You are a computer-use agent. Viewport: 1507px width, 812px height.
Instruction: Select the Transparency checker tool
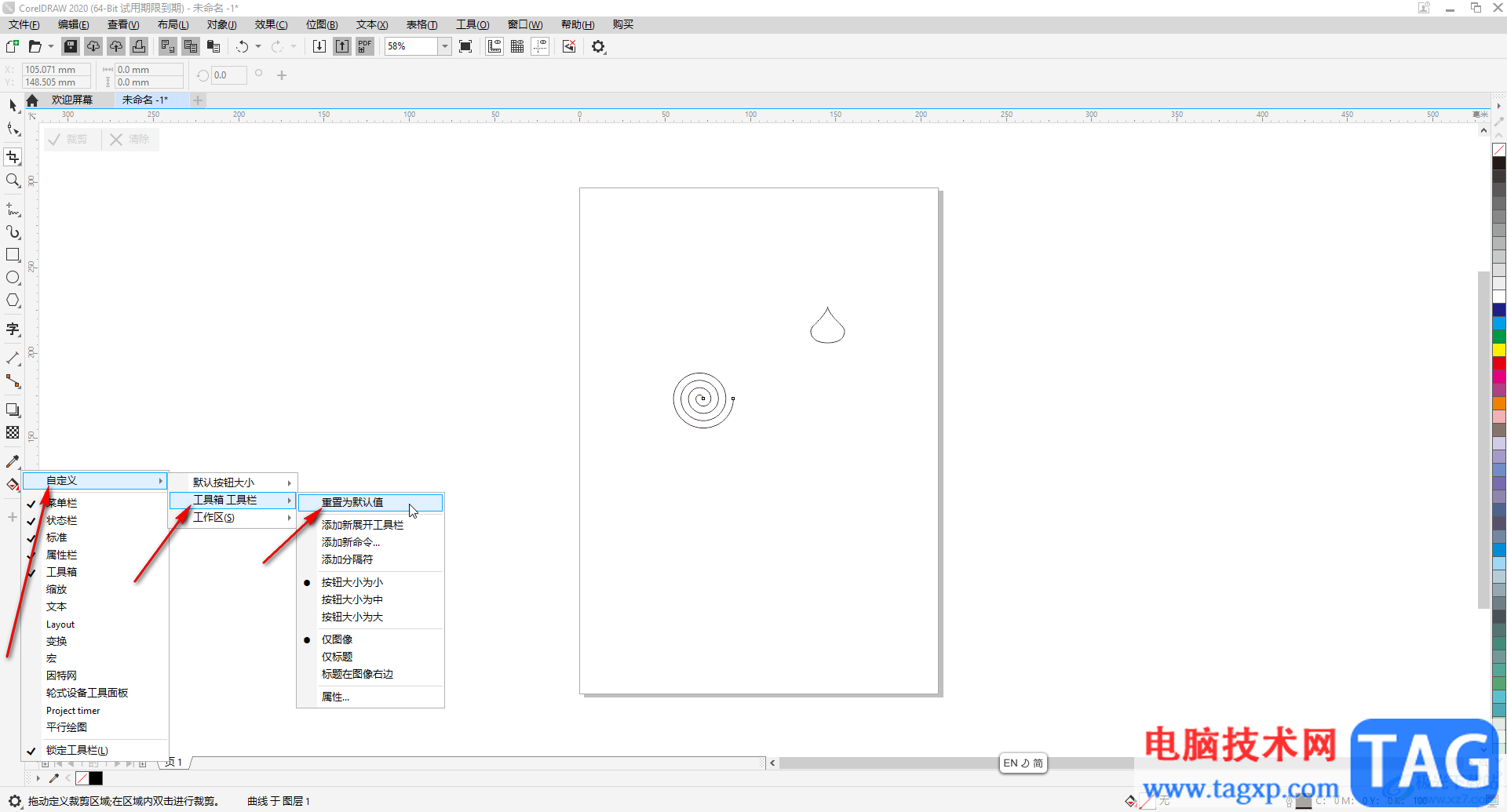tap(13, 432)
